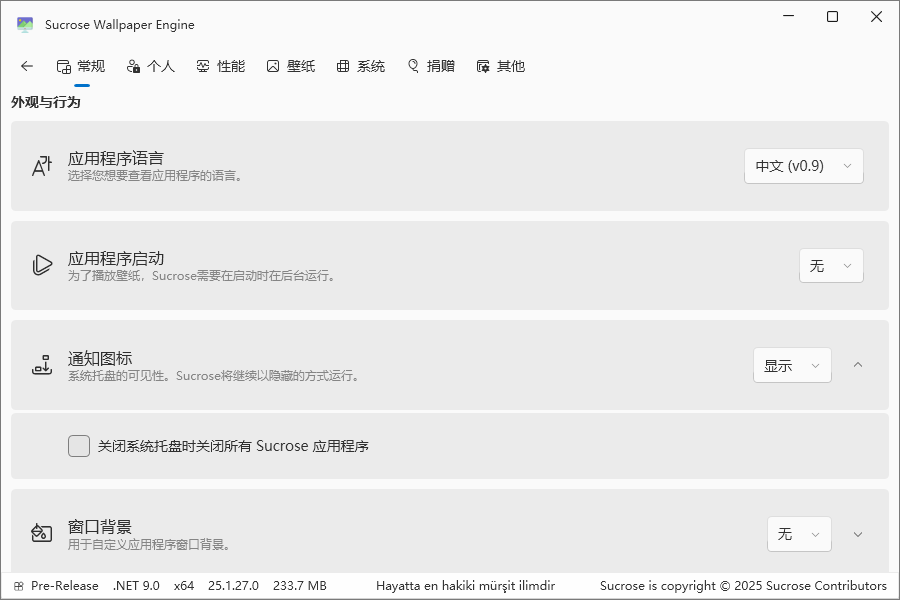The width and height of the screenshot is (900, 600).
Task: Open the application language dropdown 中文 (v0.9)
Action: tap(804, 166)
